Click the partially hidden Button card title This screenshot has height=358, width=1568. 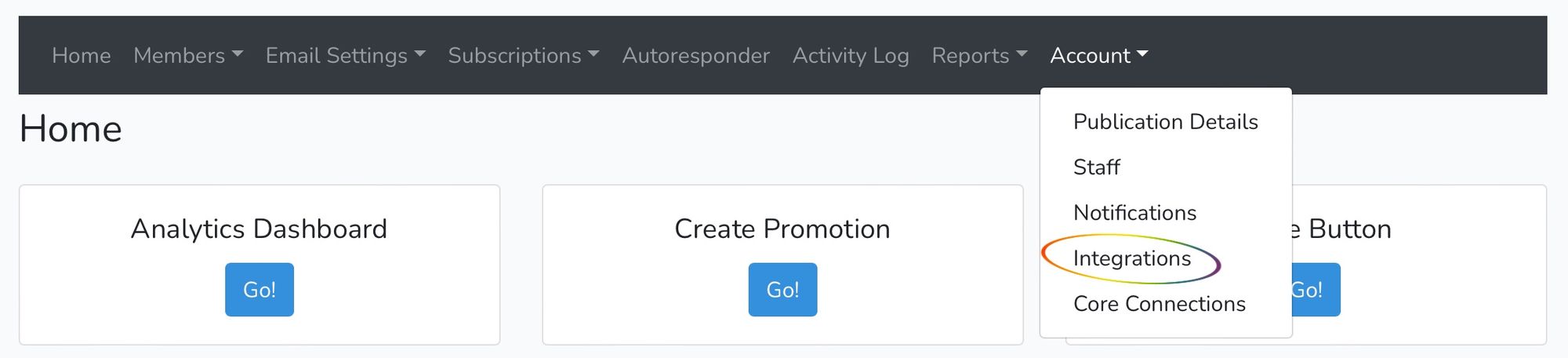pos(1342,228)
